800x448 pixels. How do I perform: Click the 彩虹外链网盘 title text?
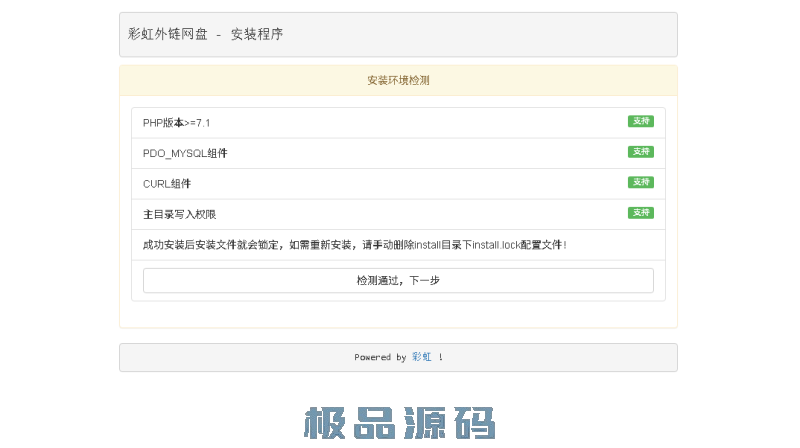(x=168, y=34)
